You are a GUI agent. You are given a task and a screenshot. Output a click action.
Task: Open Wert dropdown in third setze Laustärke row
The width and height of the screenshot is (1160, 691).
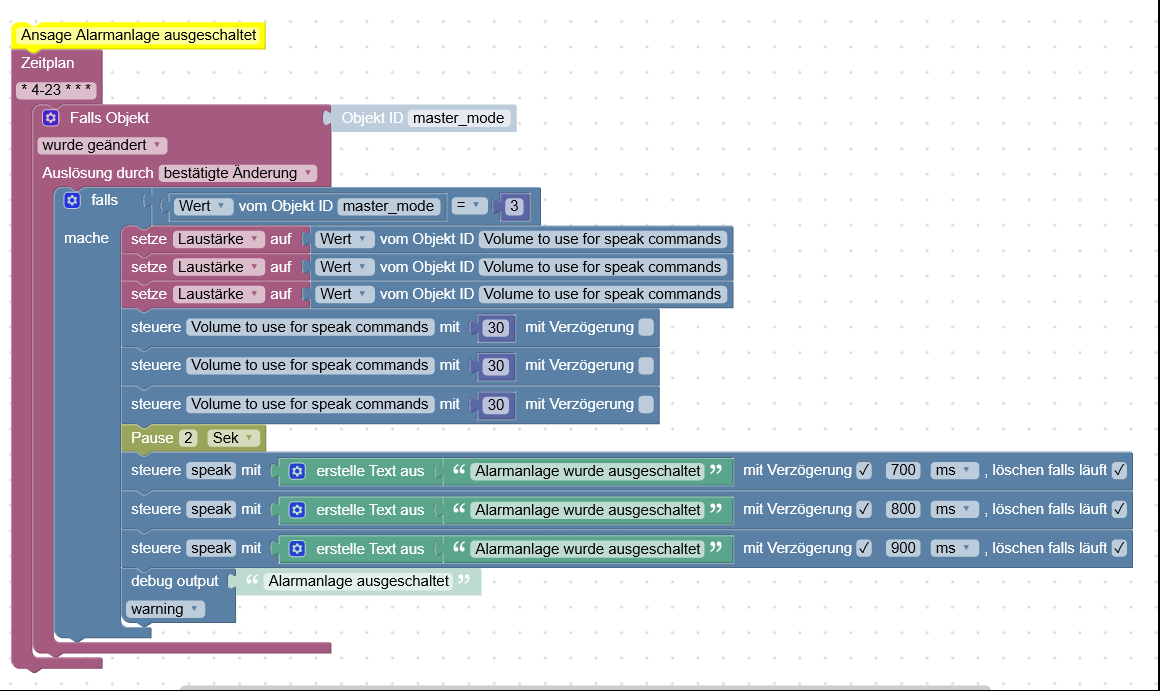point(344,294)
